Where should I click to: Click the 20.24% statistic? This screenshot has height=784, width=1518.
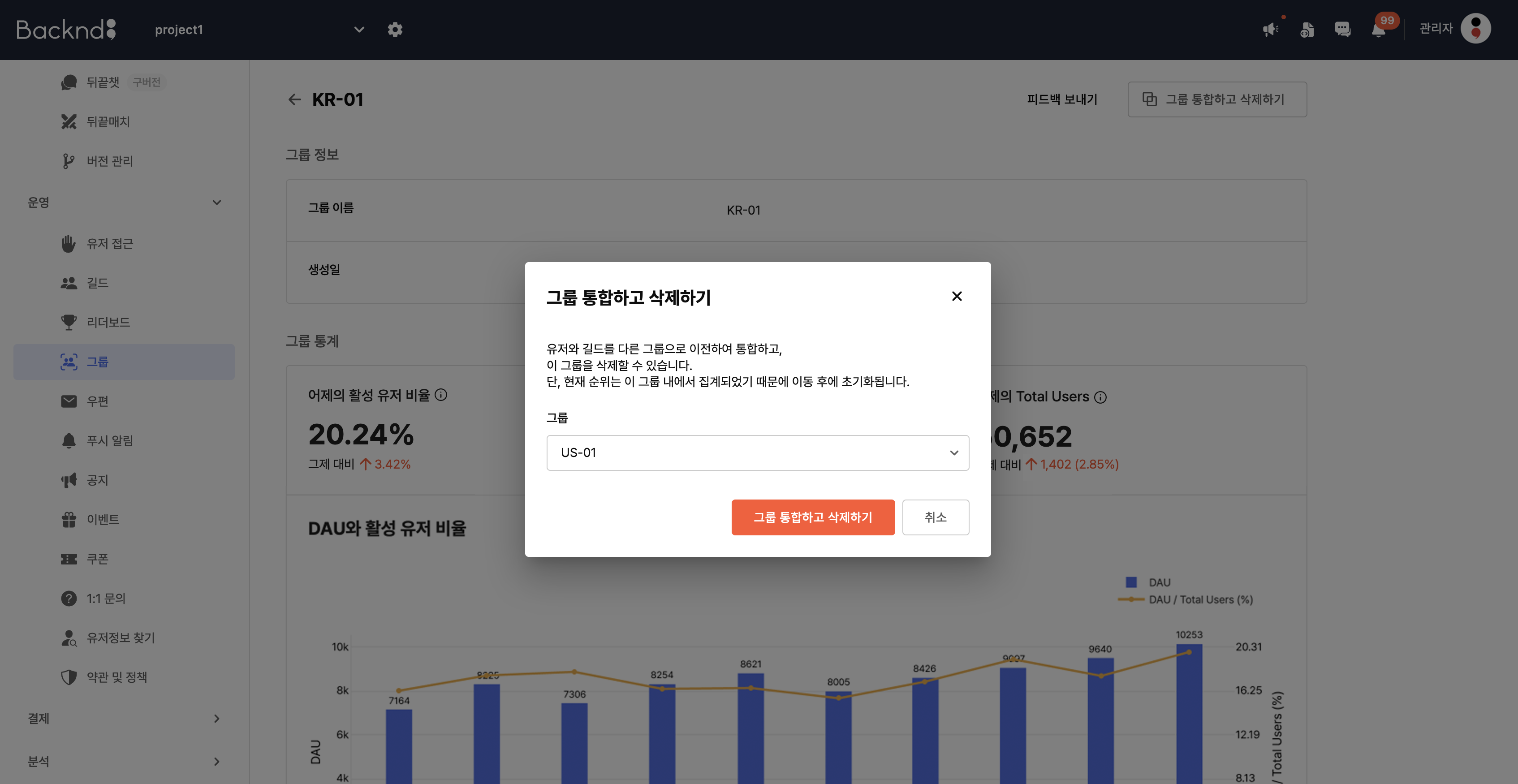(x=361, y=434)
